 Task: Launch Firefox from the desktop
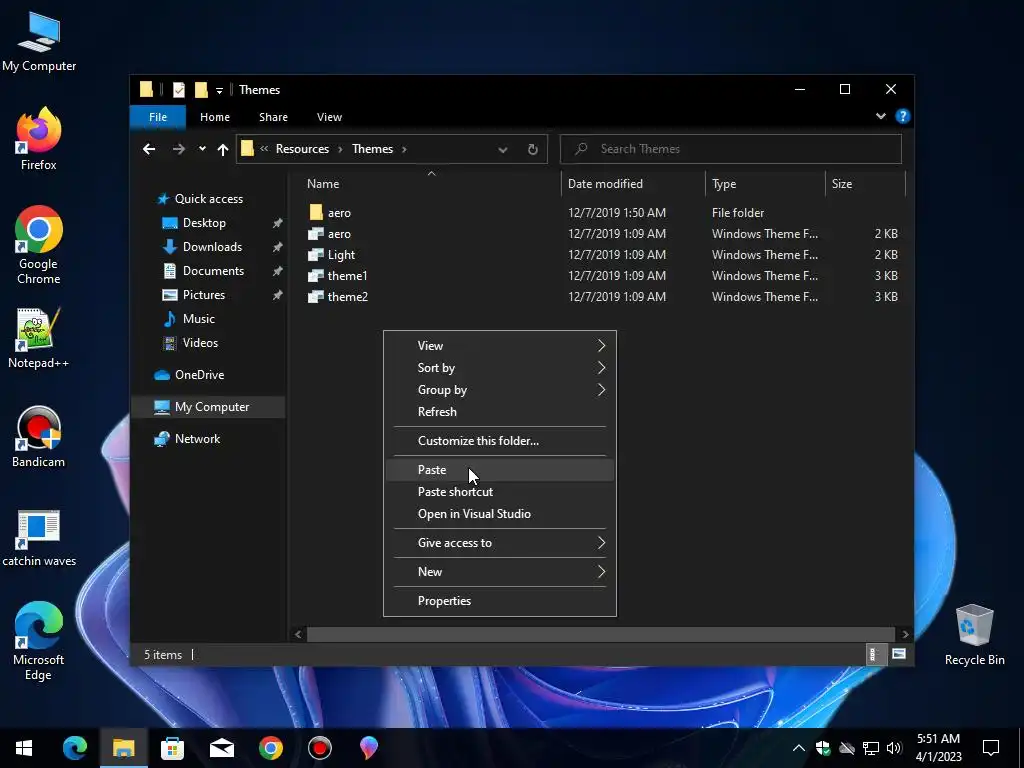point(39,139)
